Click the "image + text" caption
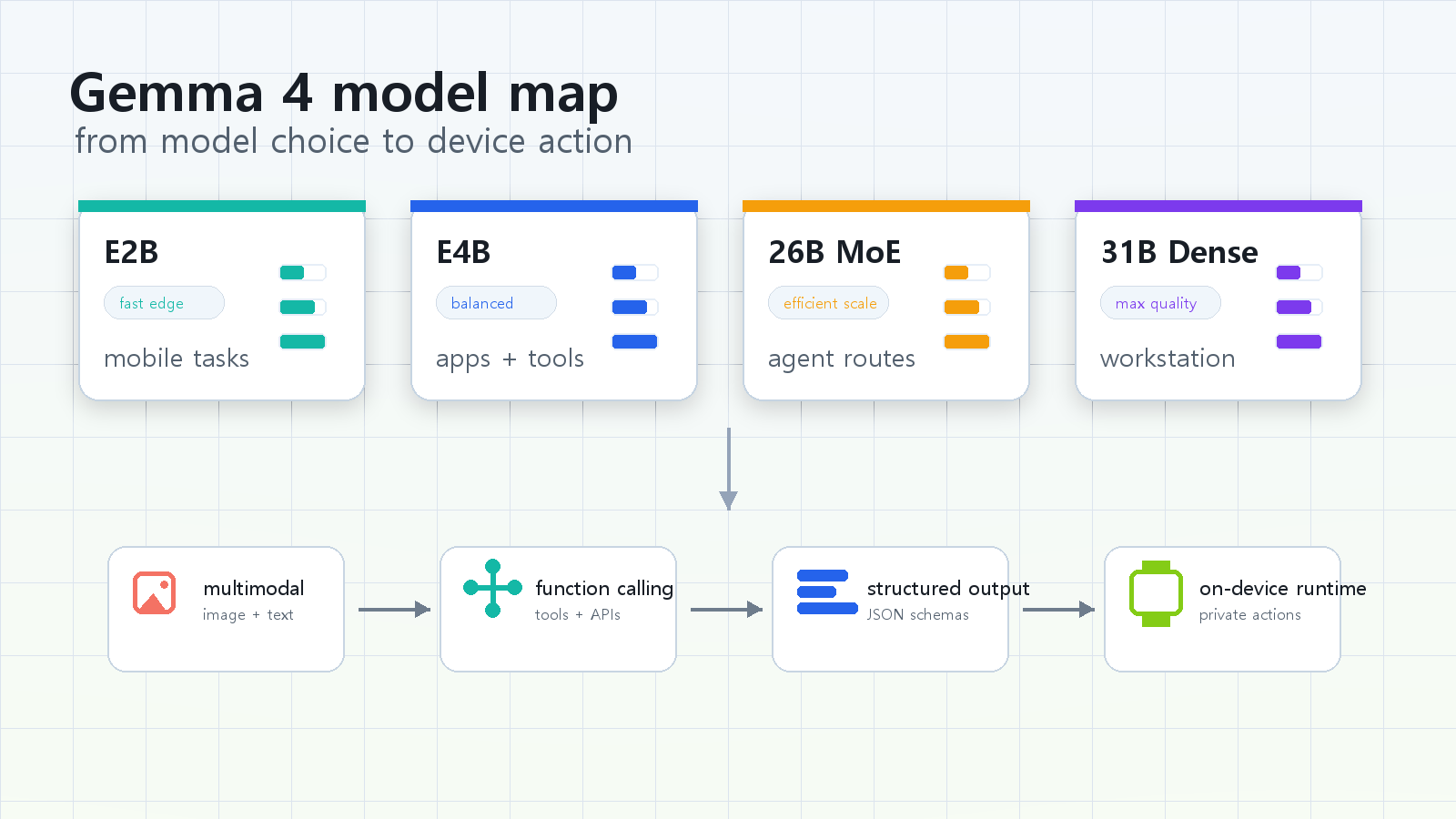The width and height of the screenshot is (1456, 819). tap(248, 615)
